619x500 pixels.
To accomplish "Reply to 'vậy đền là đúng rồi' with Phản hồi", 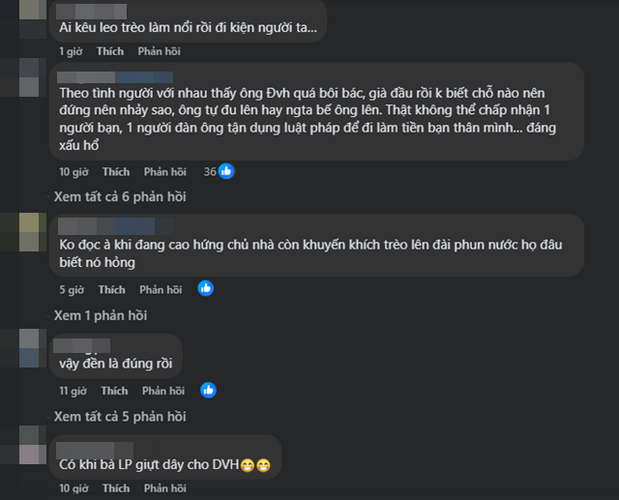I will [x=163, y=391].
